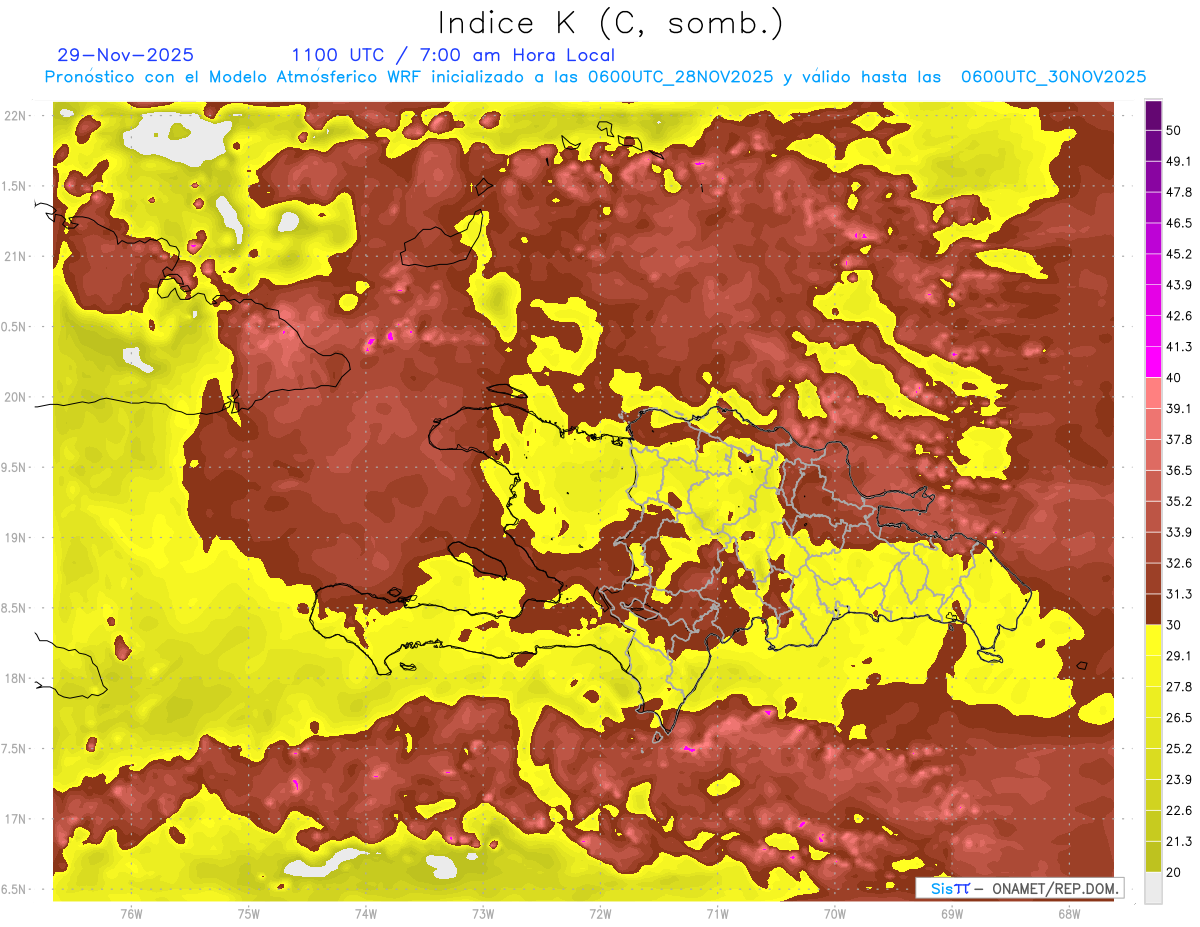The width and height of the screenshot is (1200, 927).
Task: Click the '32.6' color scale value
Action: click(x=1179, y=563)
